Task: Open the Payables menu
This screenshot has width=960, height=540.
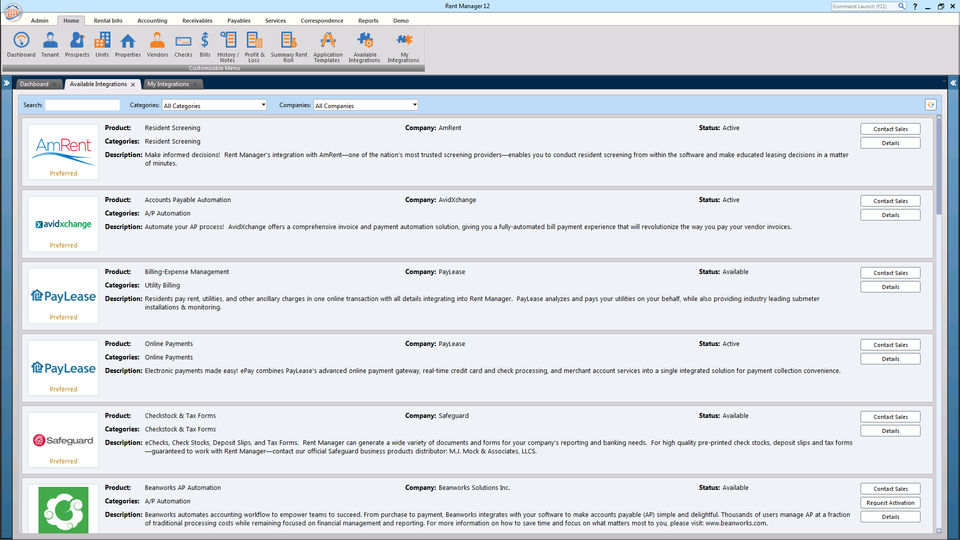Action: pyautogui.click(x=239, y=21)
